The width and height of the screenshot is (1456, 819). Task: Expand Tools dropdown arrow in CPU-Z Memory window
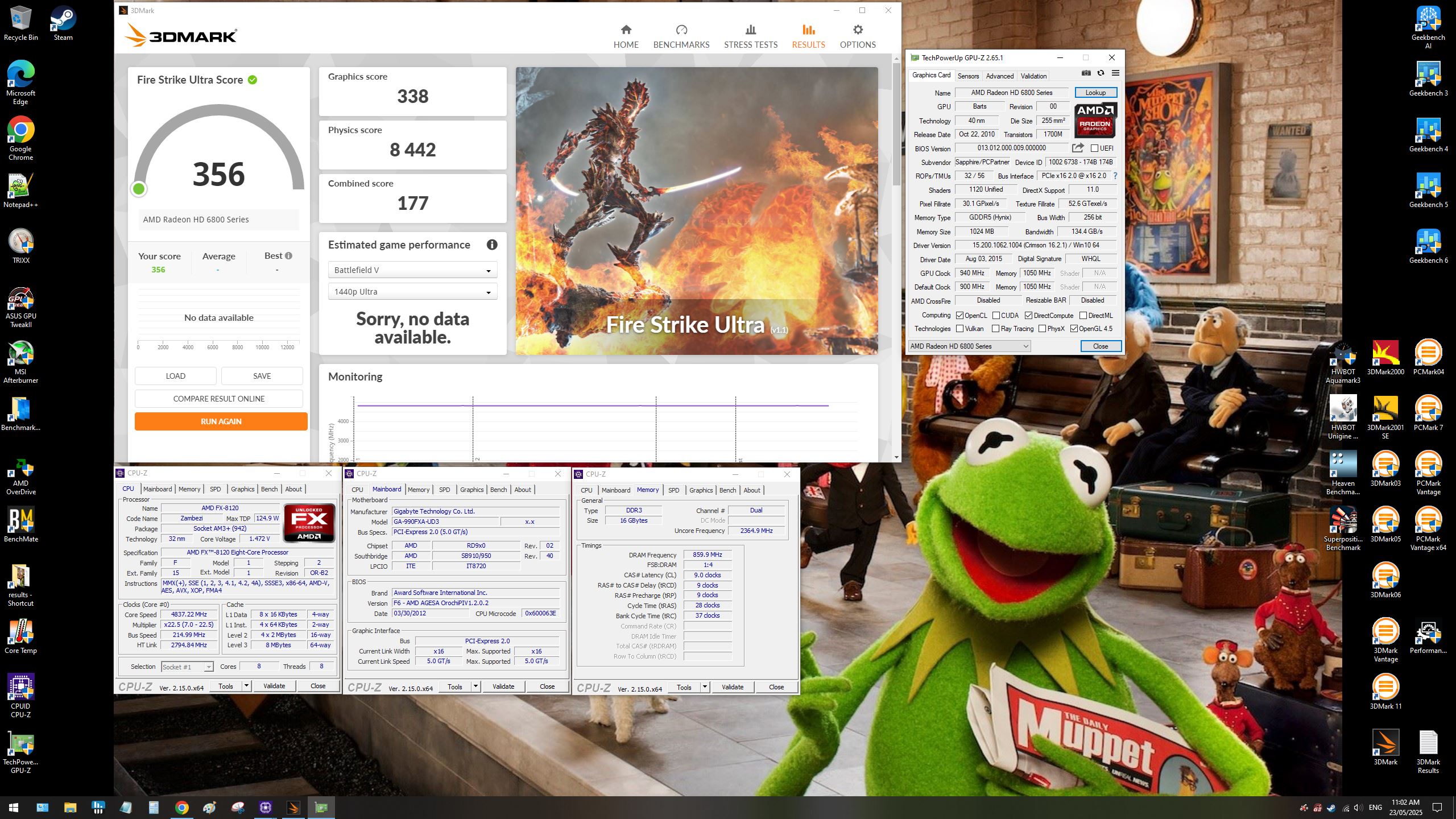[705, 687]
